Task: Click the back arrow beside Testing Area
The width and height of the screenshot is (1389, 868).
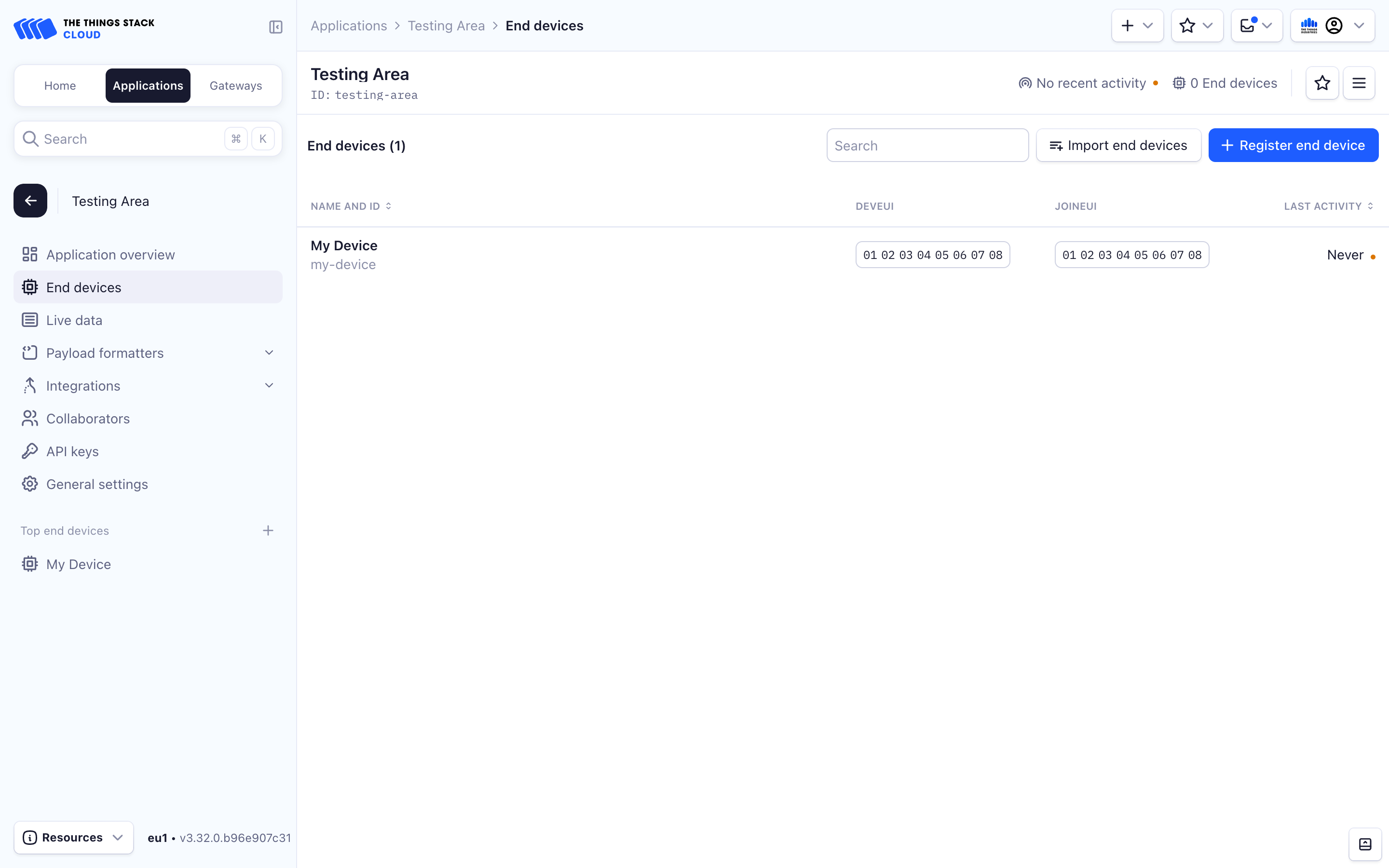Action: [30, 201]
